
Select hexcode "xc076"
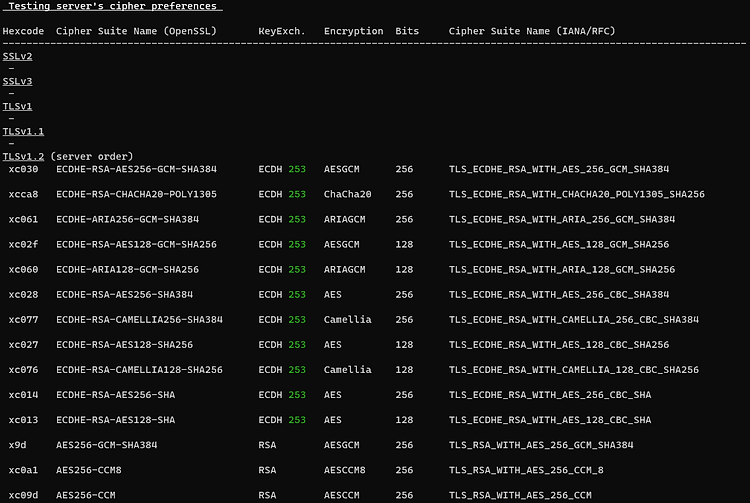[23, 370]
